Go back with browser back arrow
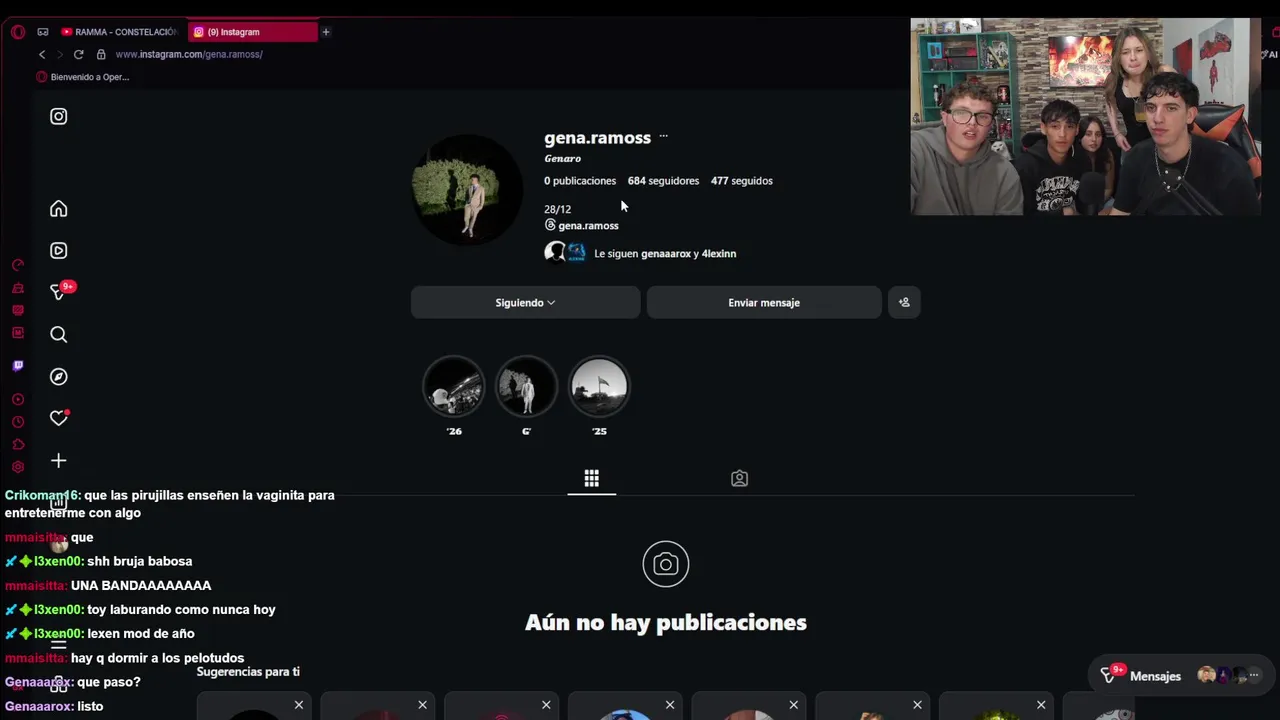This screenshot has width=1280, height=720. point(42,54)
